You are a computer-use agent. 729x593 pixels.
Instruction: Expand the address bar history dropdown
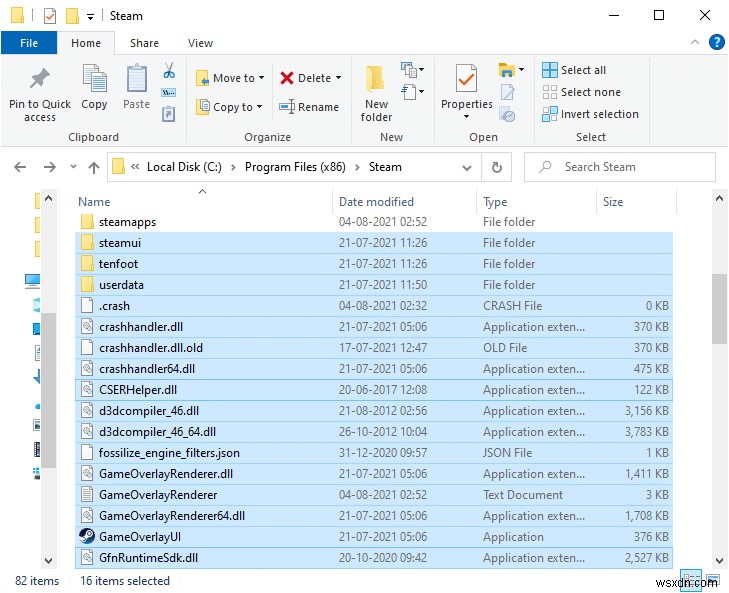tap(467, 167)
